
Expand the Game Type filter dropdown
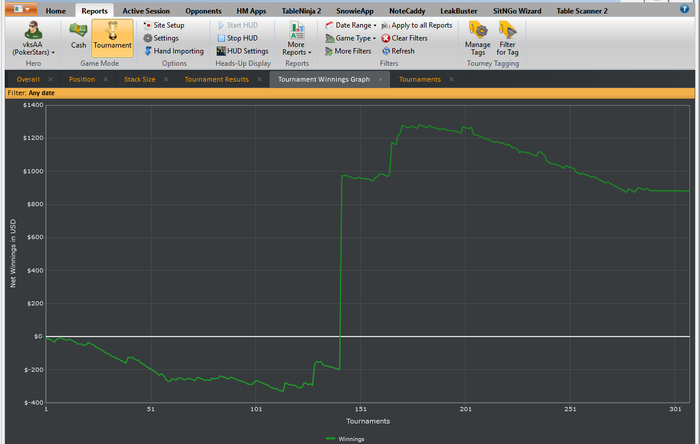click(351, 38)
